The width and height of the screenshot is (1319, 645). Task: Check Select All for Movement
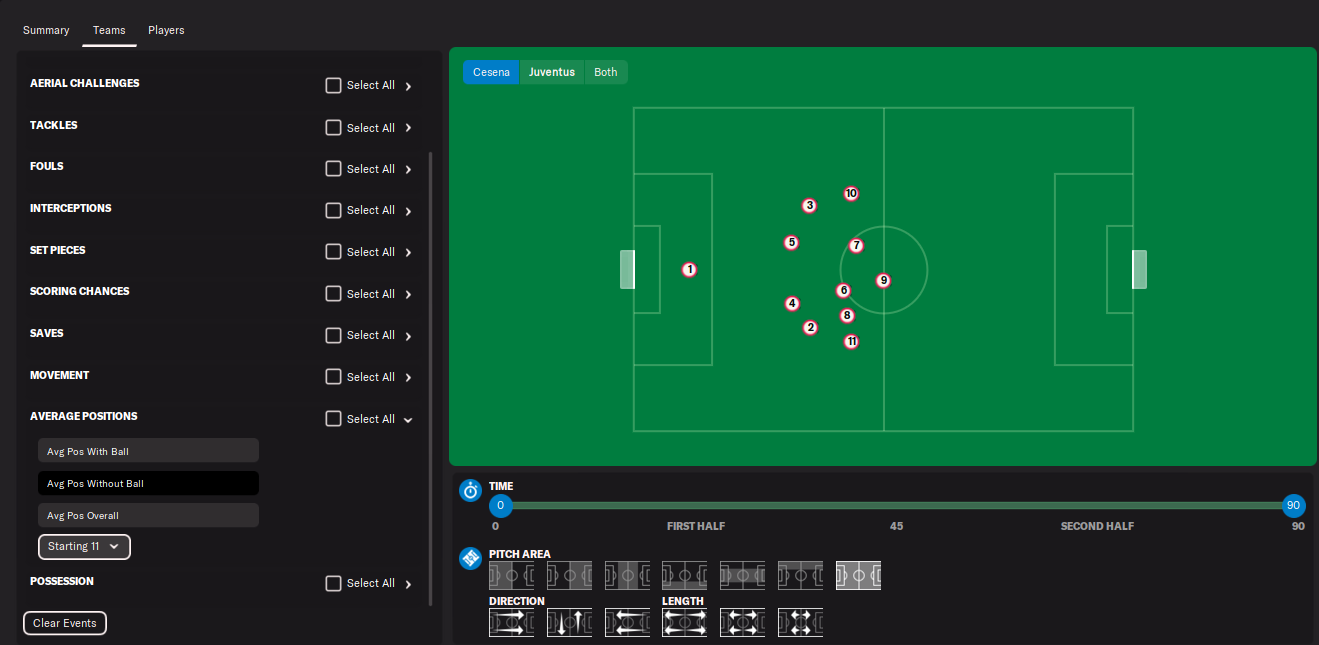(x=334, y=377)
